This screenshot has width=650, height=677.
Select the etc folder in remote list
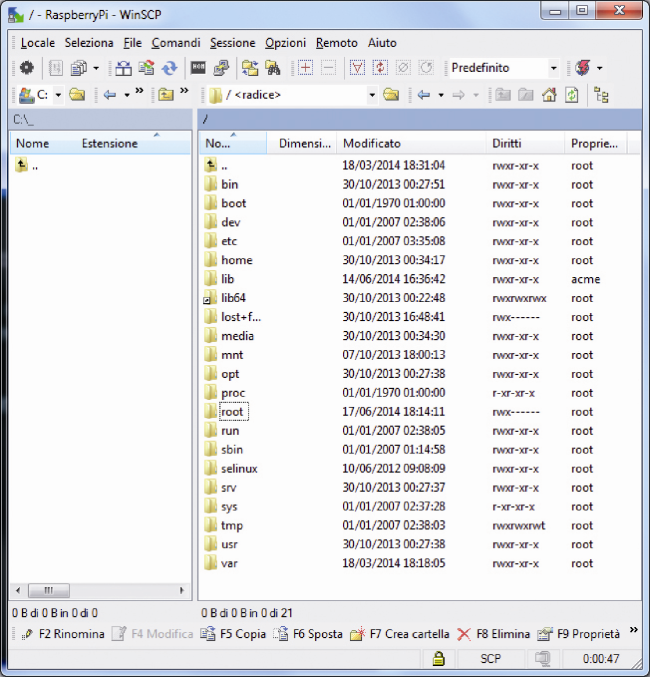pyautogui.click(x=229, y=241)
